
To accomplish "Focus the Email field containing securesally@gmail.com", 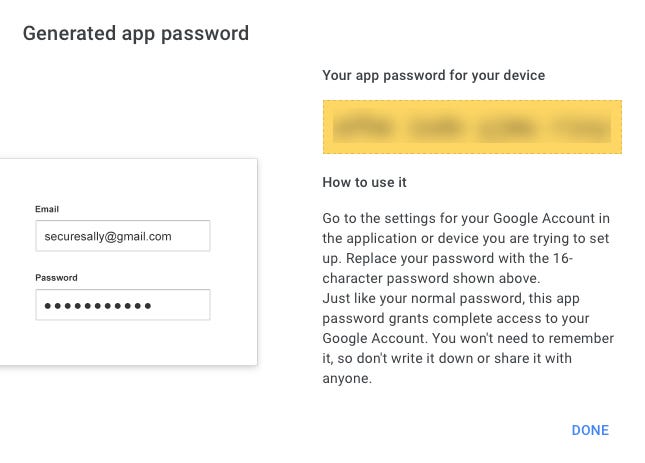I will click(x=122, y=236).
